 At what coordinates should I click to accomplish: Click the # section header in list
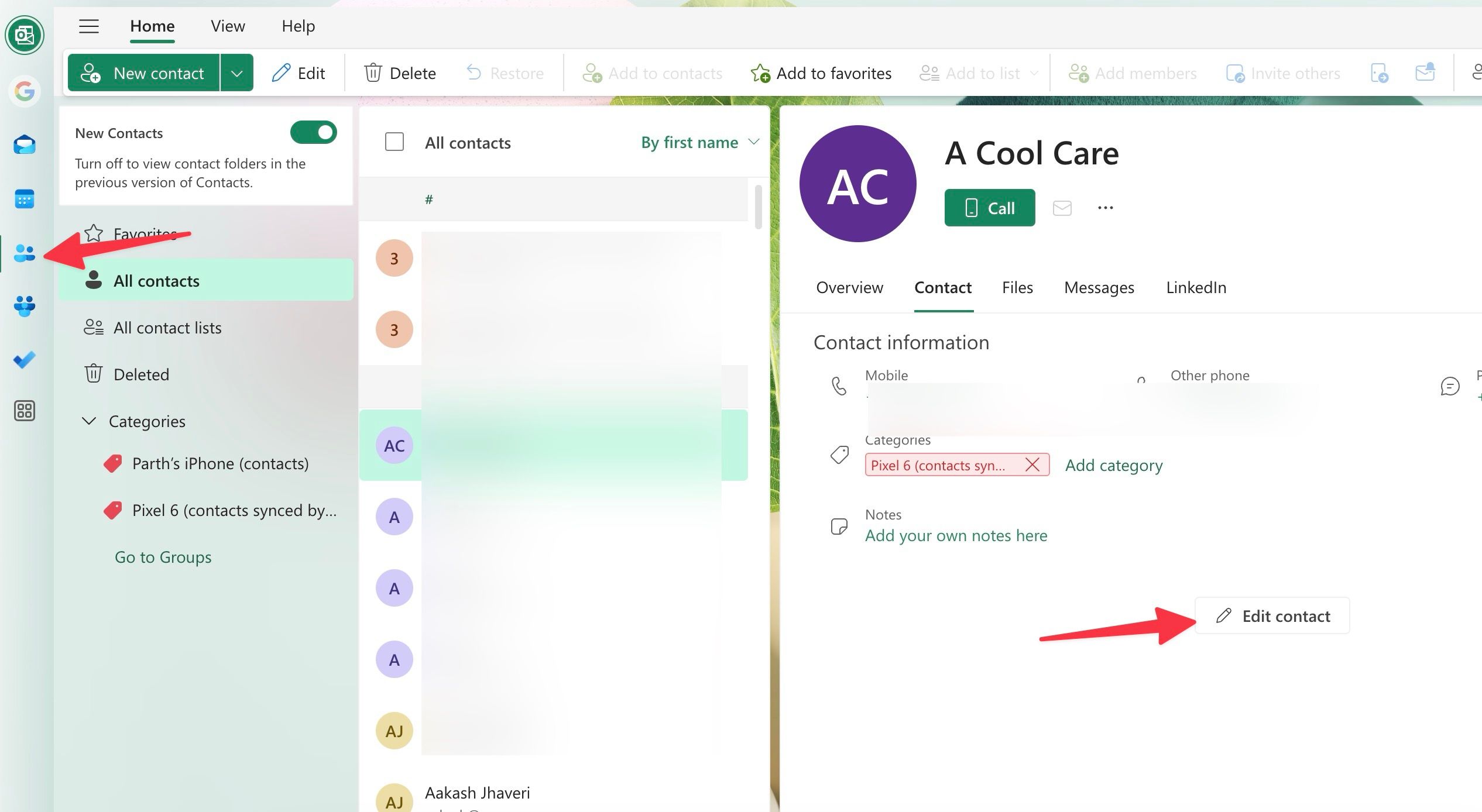tap(554, 200)
